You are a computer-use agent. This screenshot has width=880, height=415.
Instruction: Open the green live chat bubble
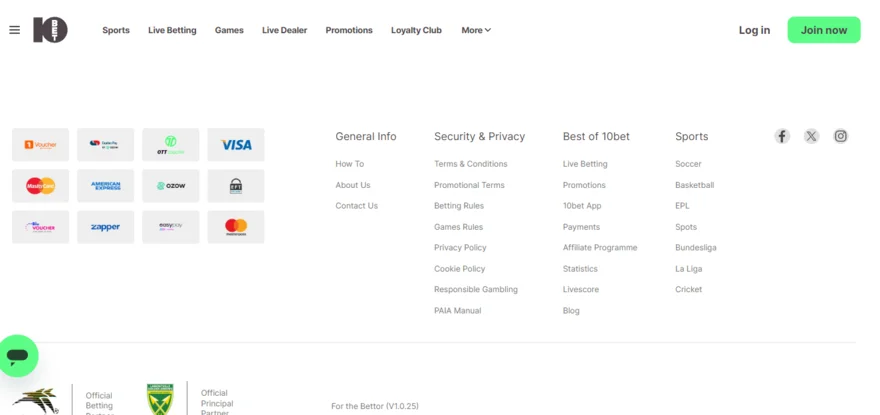pyautogui.click(x=18, y=355)
